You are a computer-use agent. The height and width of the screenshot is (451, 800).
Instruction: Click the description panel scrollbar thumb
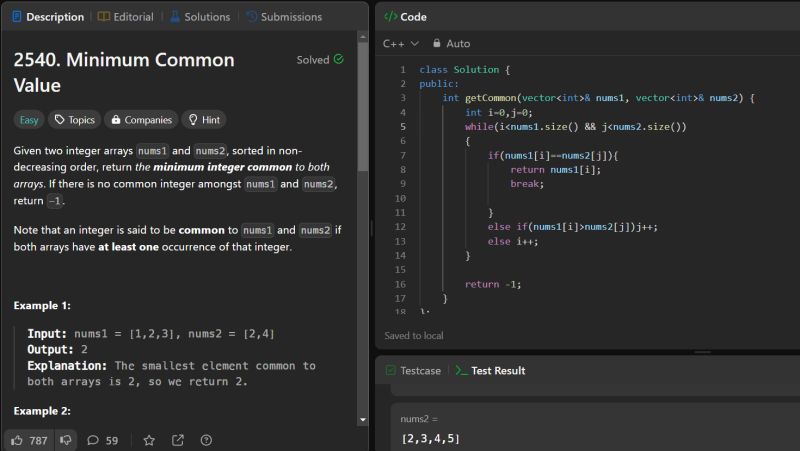tap(363, 107)
